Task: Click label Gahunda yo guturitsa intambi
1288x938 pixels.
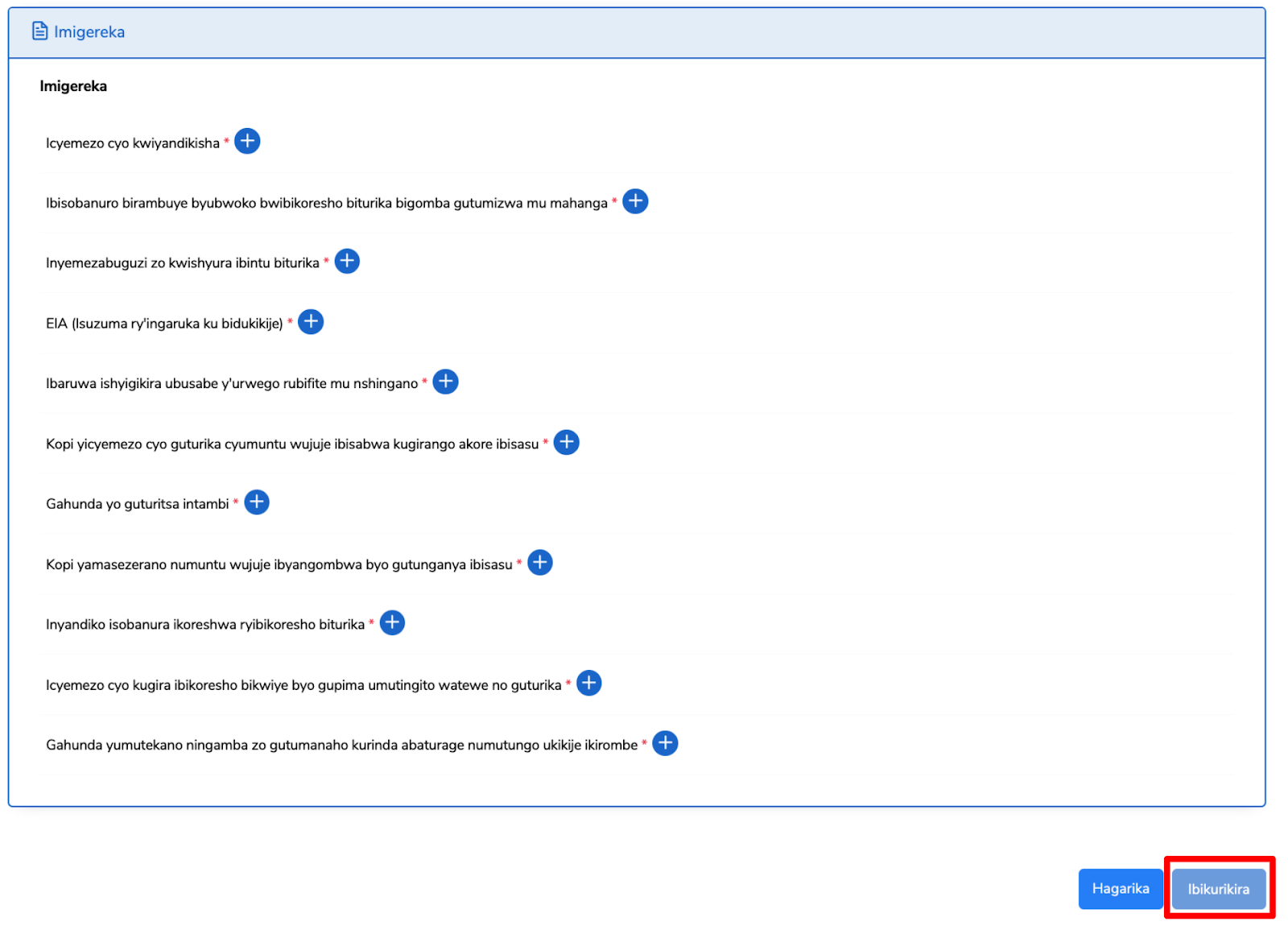Action: point(138,504)
